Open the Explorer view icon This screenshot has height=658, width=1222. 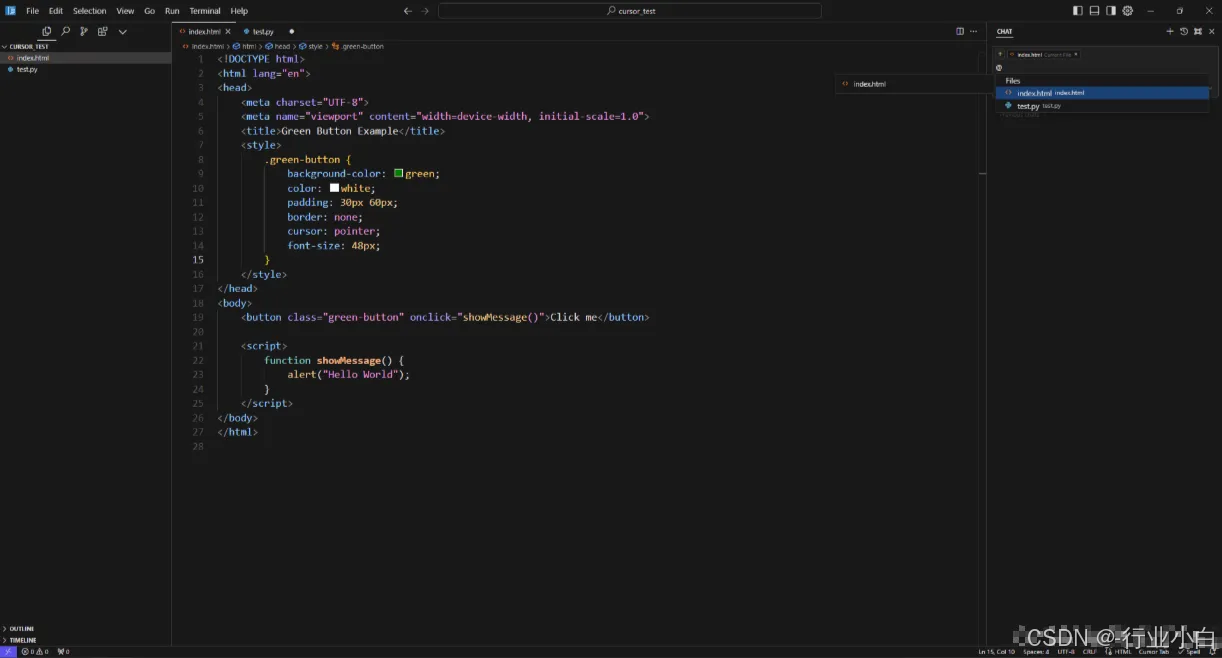coord(46,32)
